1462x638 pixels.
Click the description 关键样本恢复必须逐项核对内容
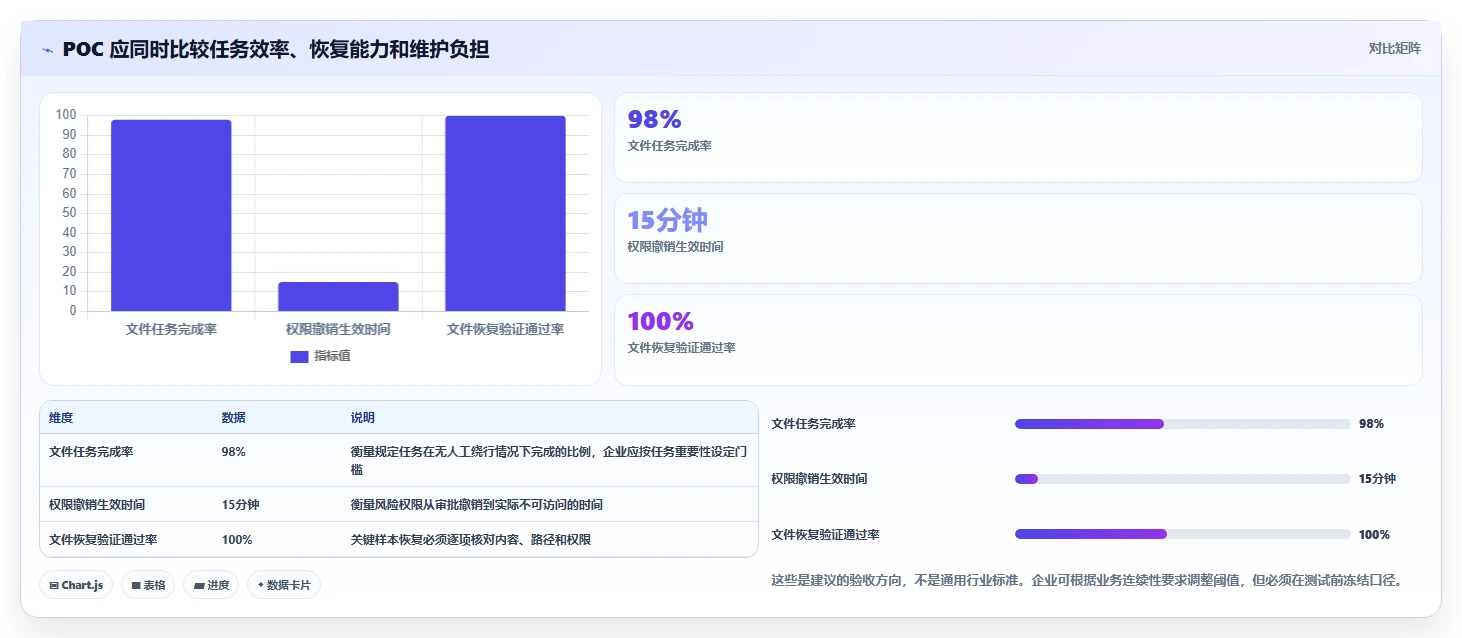click(470, 540)
